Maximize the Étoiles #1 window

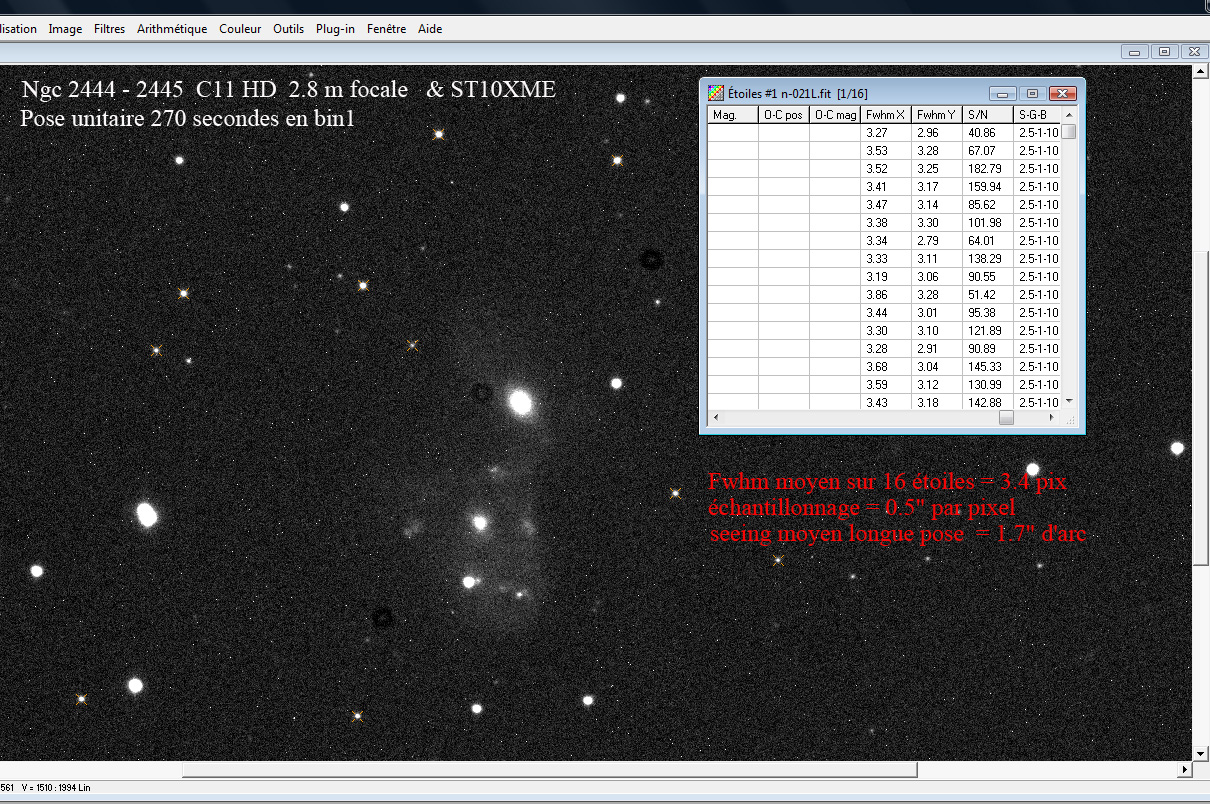point(1033,93)
